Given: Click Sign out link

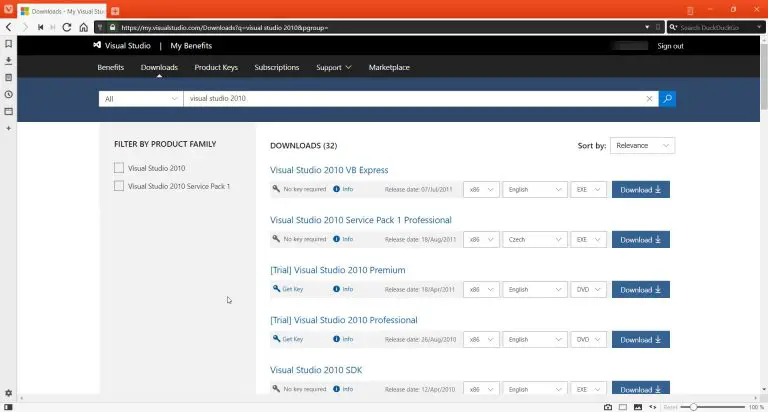Looking at the screenshot, I should [x=670, y=46].
